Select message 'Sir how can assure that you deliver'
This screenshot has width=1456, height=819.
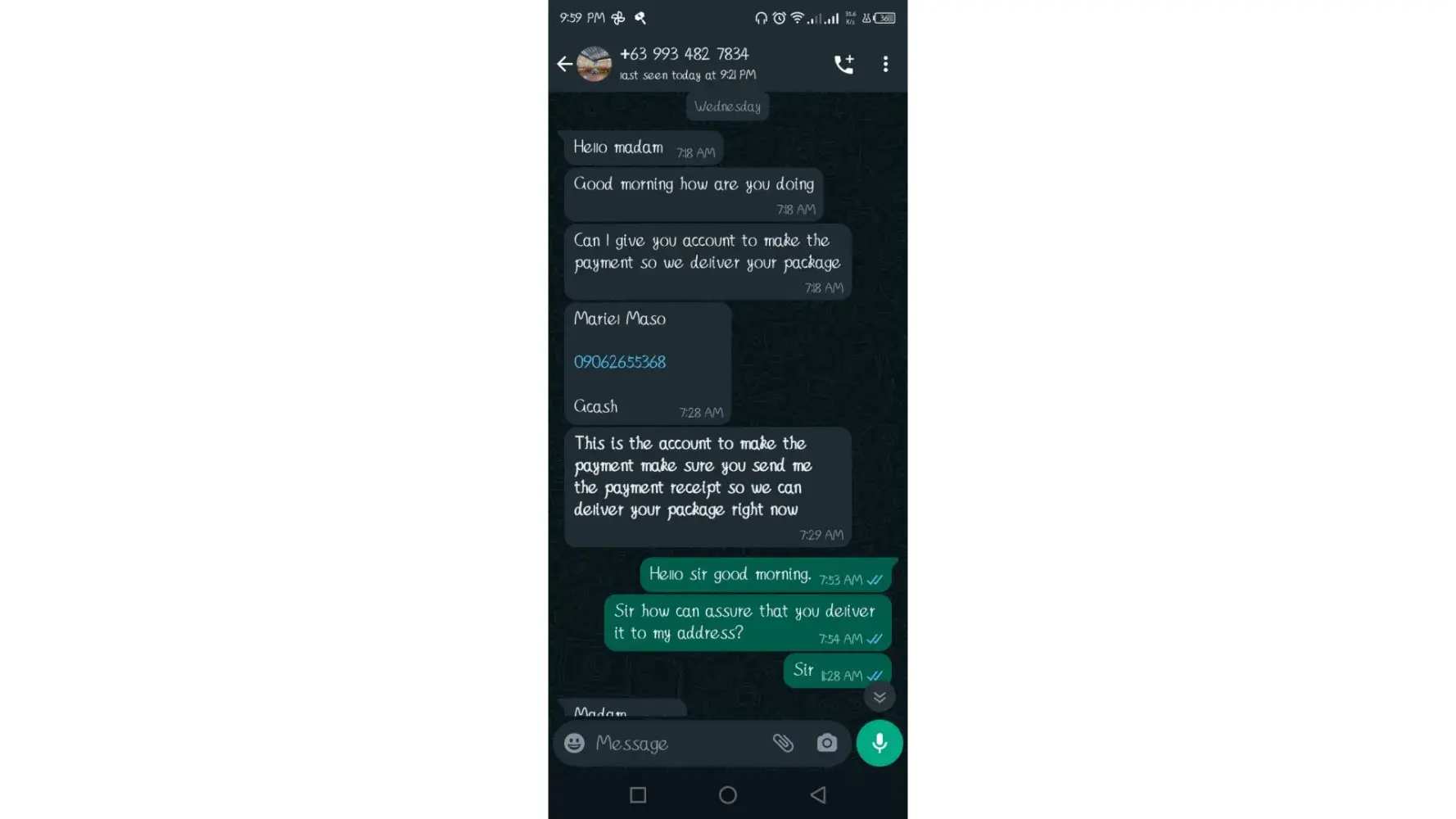tap(748, 622)
